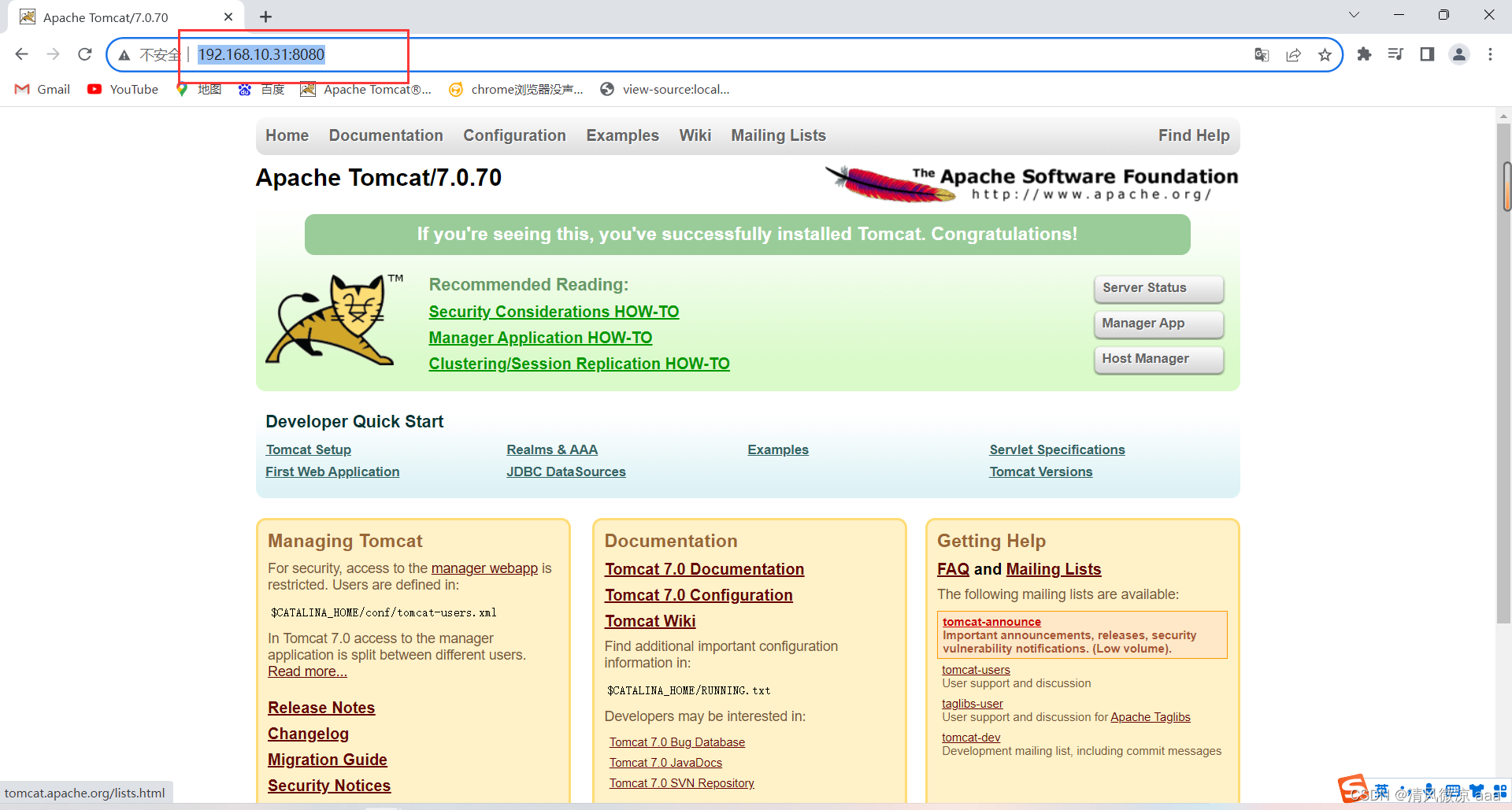Follow the Read more... link

(307, 671)
